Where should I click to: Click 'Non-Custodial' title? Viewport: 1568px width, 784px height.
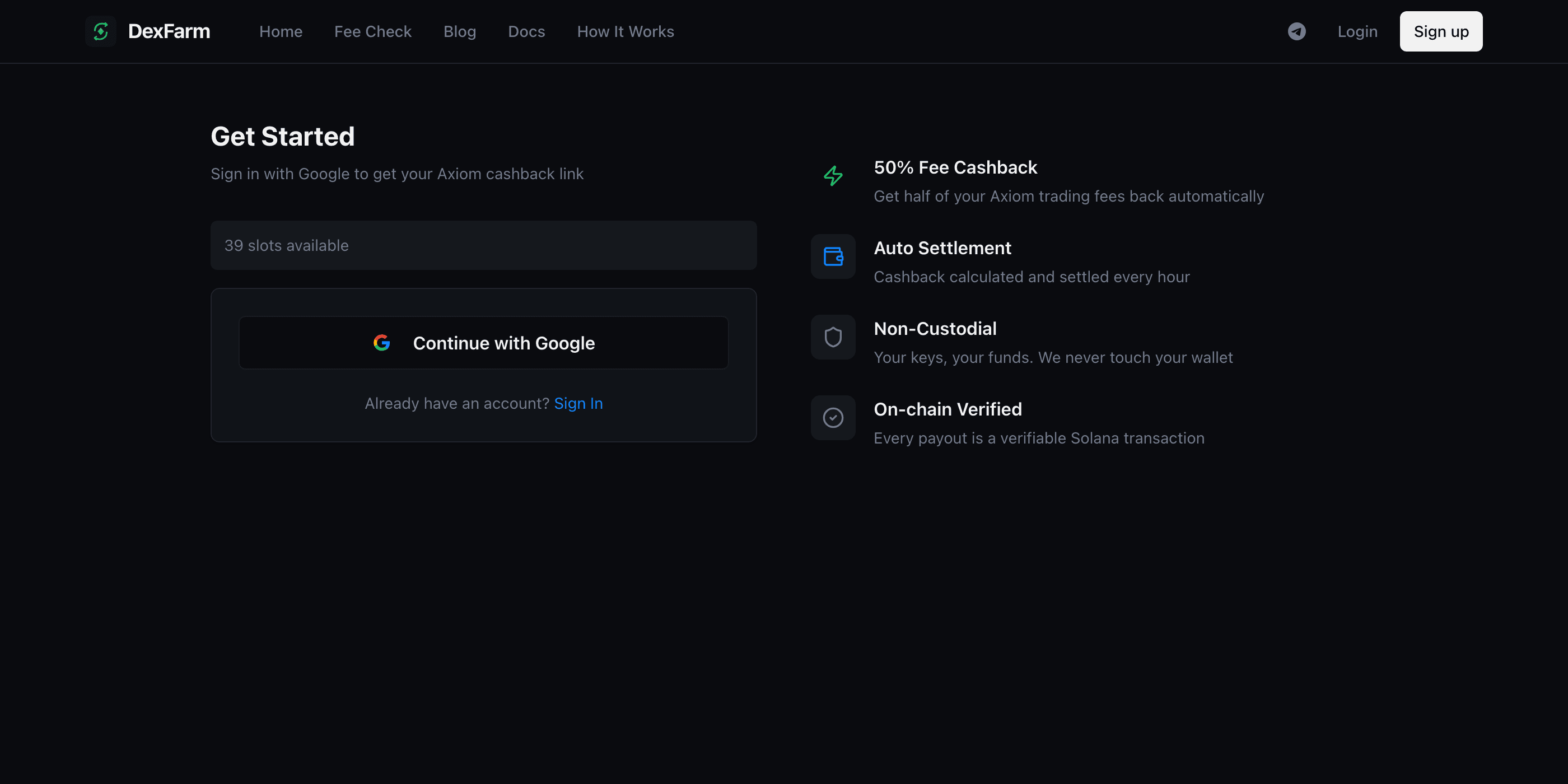935,329
